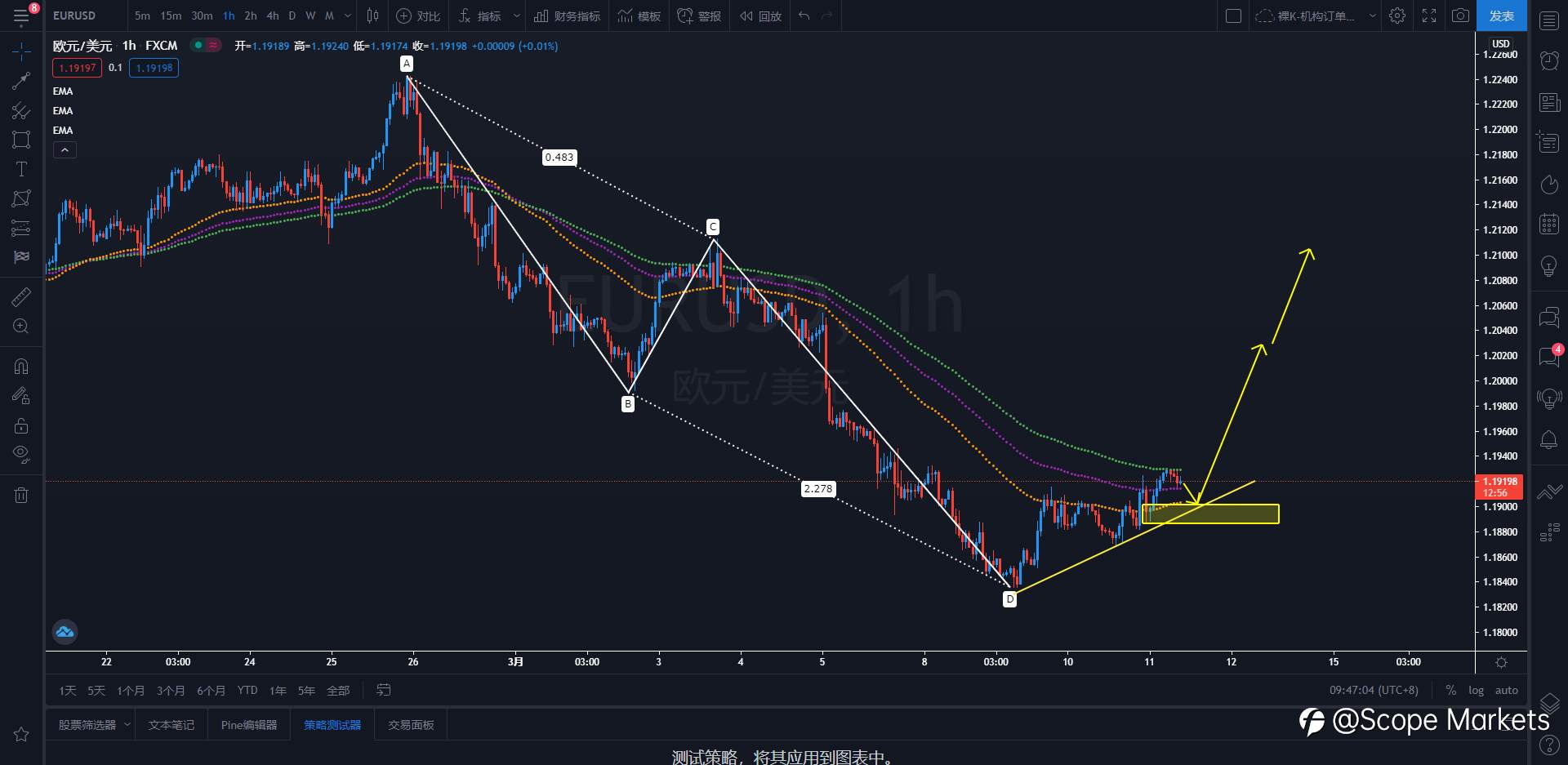Viewport: 1568px width, 765px height.
Task: Open the notifications bell panel
Action: click(1548, 440)
